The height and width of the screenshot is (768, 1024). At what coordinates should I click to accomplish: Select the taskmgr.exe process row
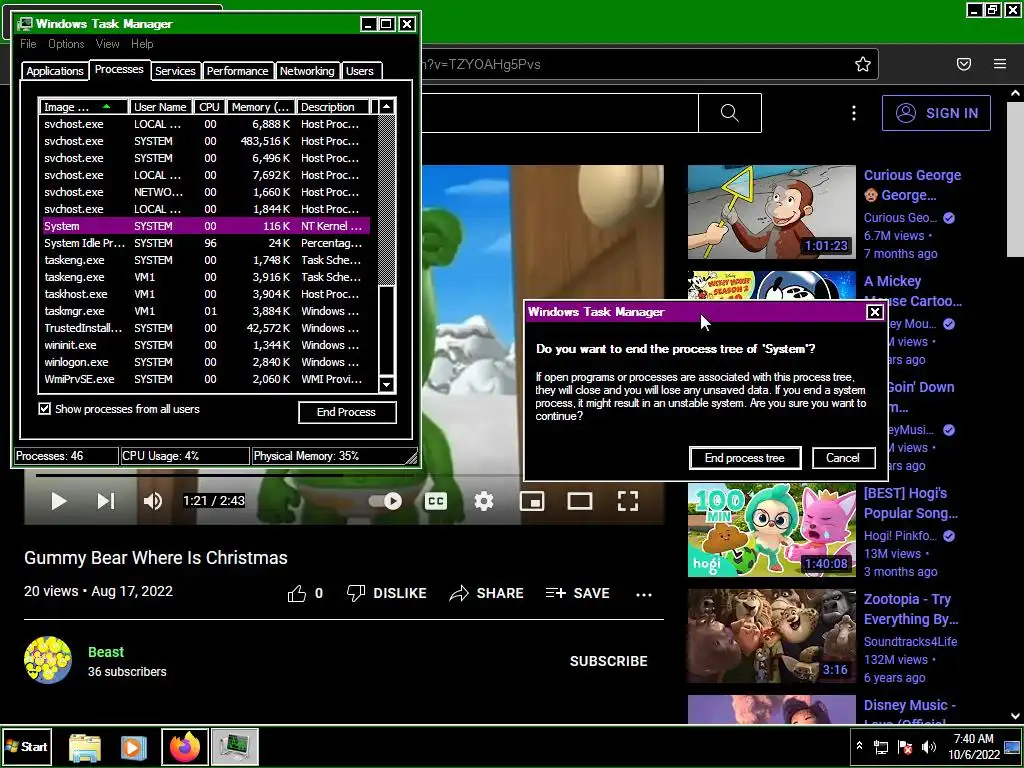(x=206, y=311)
